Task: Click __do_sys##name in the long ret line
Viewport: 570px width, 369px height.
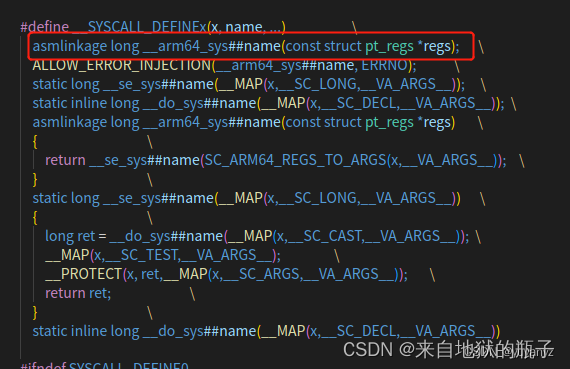Action: point(166,236)
